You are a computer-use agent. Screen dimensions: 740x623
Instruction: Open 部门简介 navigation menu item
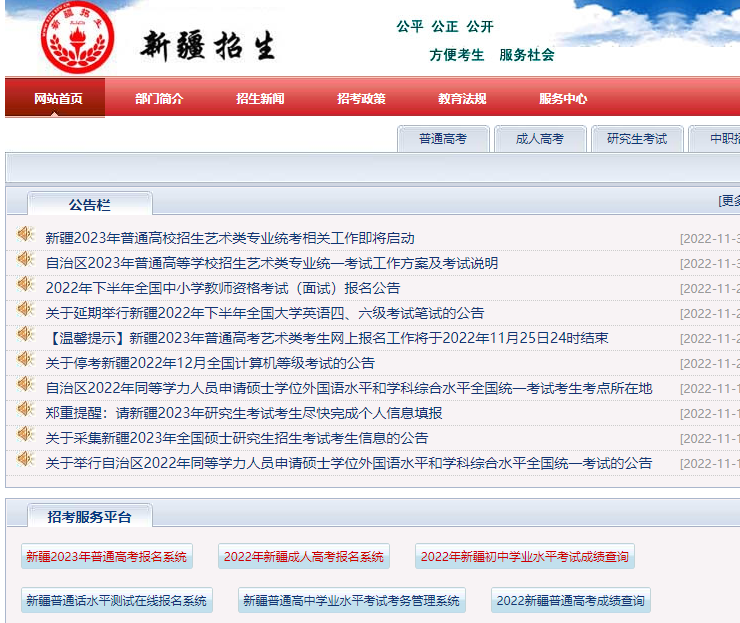(159, 99)
